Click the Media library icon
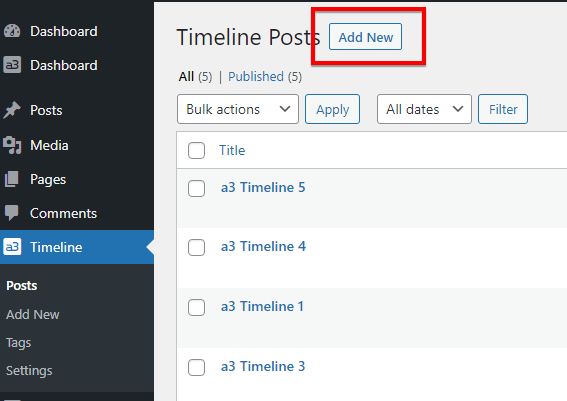The width and height of the screenshot is (567, 401). point(12,145)
